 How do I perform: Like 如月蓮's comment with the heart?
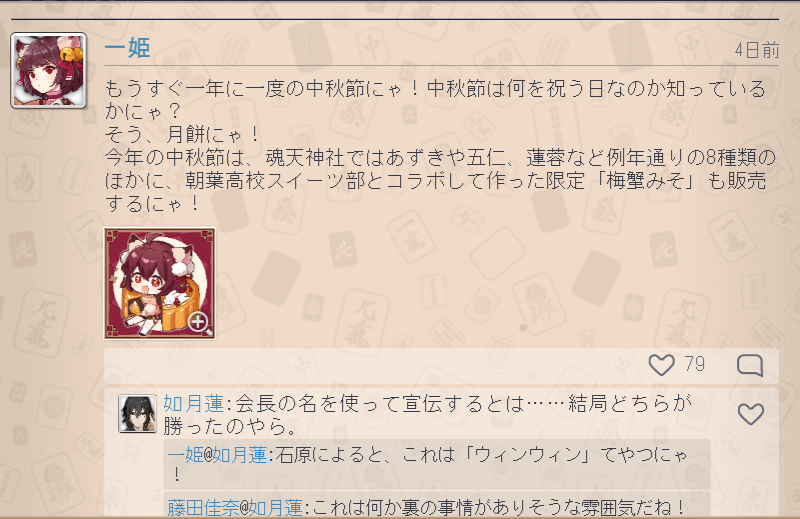[x=751, y=414]
